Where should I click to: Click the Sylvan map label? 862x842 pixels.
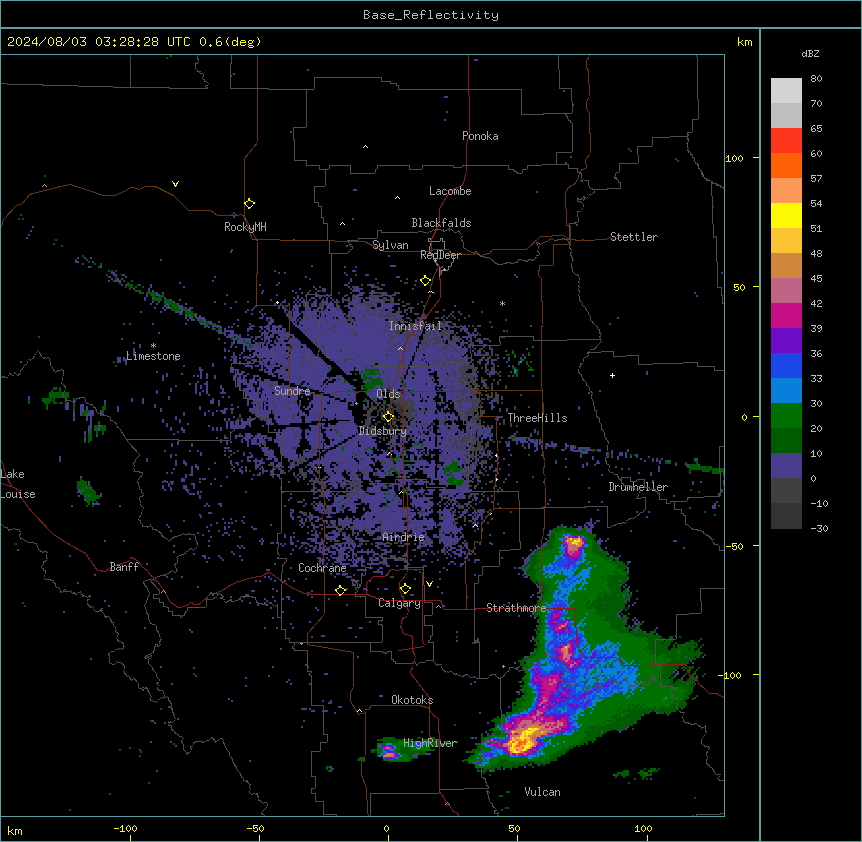pos(390,245)
